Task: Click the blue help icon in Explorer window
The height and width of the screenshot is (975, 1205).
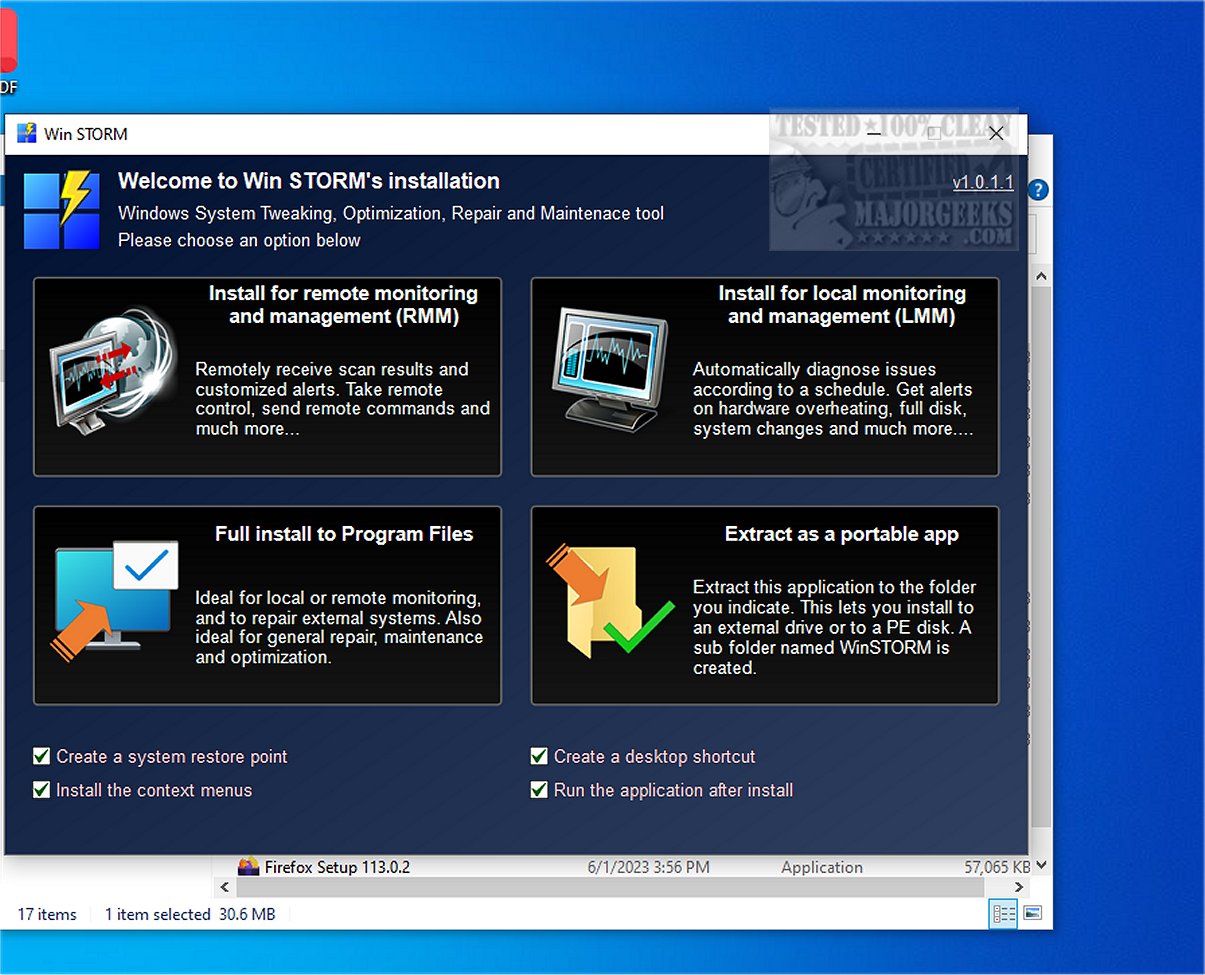Action: point(1038,190)
